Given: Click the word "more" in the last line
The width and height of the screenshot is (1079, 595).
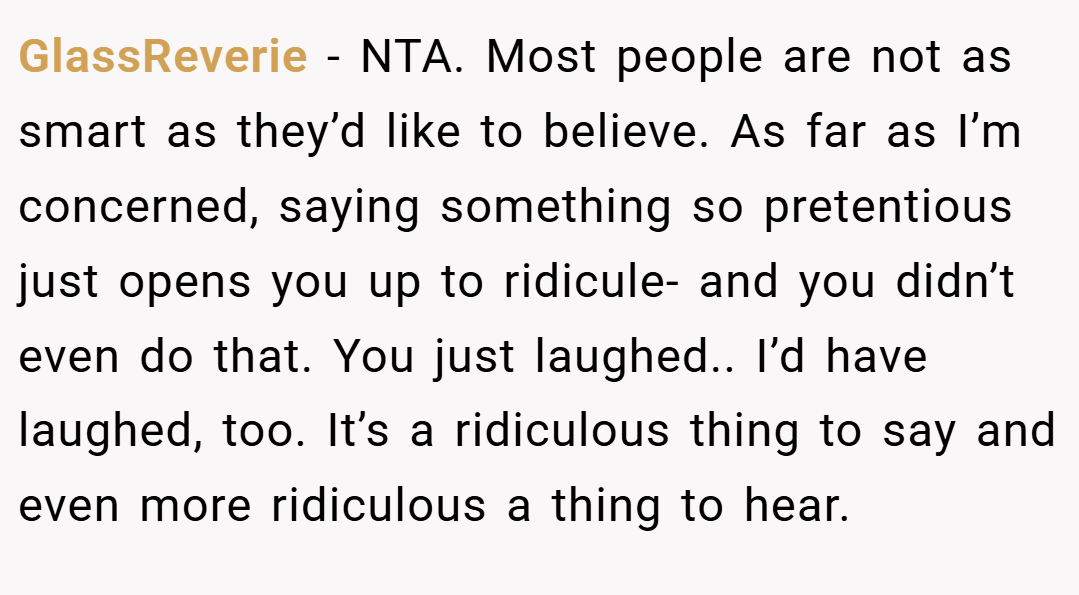Looking at the screenshot, I should pos(195,507).
